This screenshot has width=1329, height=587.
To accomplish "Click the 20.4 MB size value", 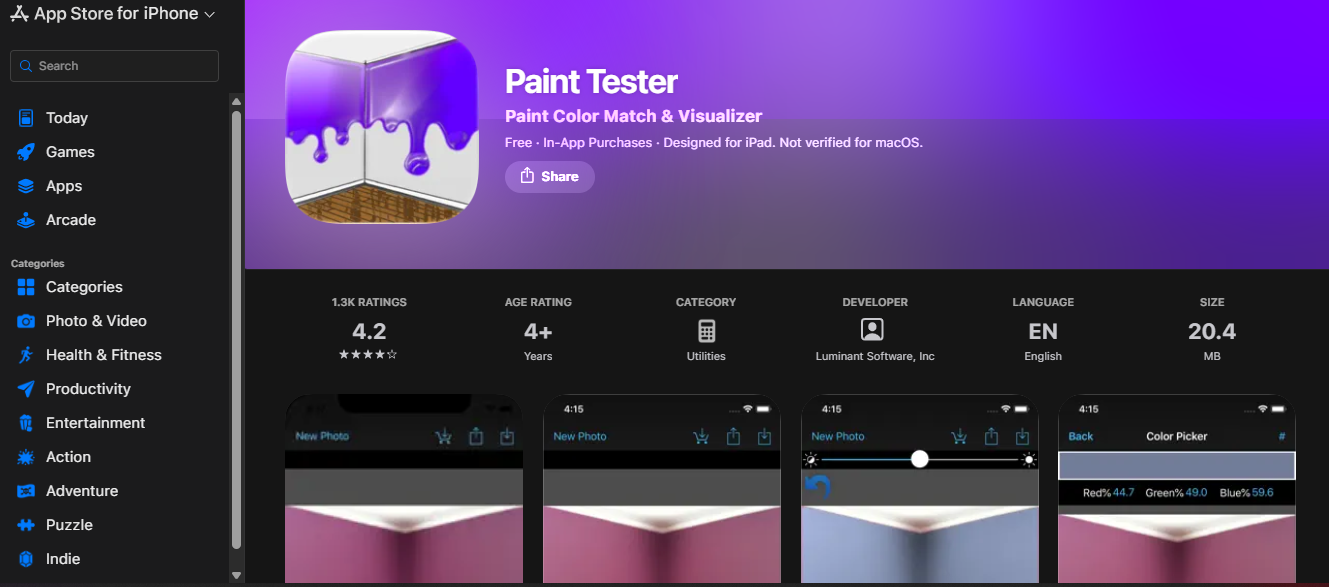I will tap(1212, 331).
